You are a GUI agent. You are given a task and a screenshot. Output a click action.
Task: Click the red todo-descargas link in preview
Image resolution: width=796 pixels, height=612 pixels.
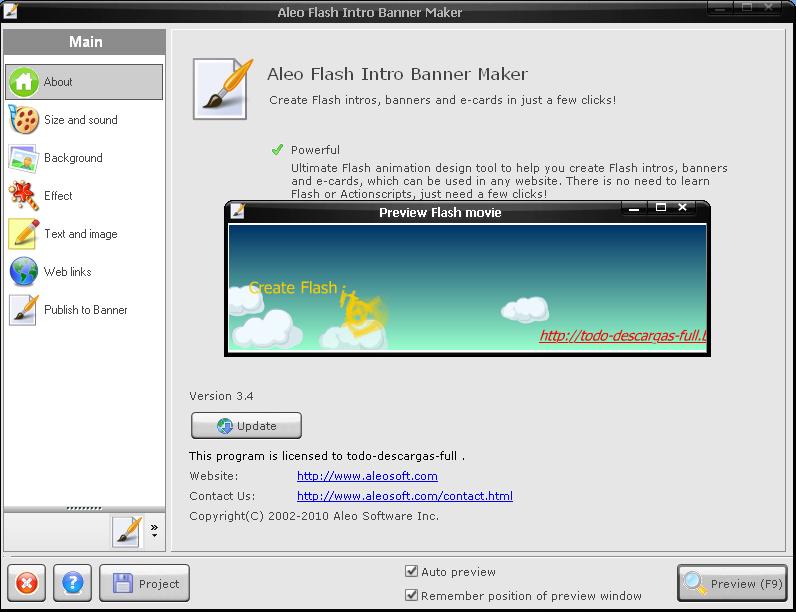click(x=622, y=335)
